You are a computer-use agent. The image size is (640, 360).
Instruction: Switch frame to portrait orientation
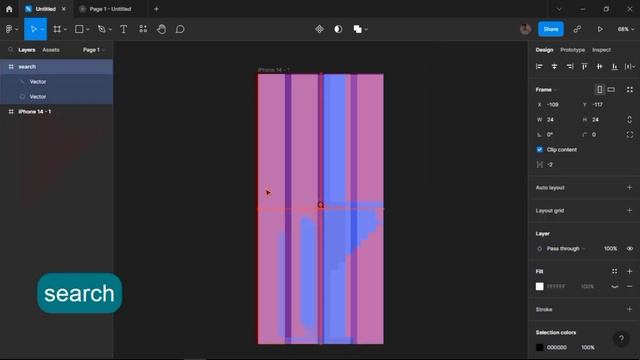coord(599,89)
